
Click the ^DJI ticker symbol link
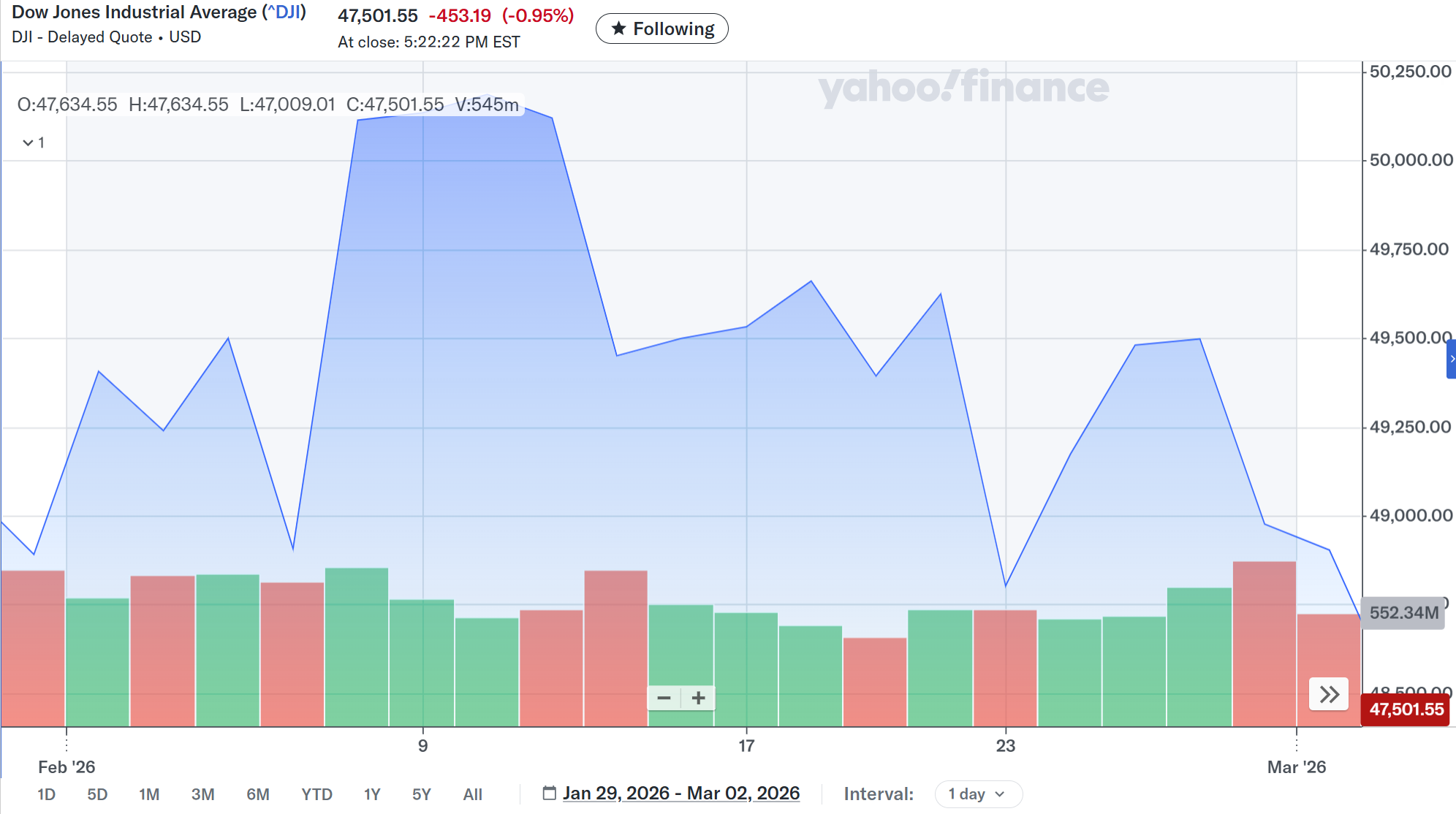pyautogui.click(x=284, y=12)
